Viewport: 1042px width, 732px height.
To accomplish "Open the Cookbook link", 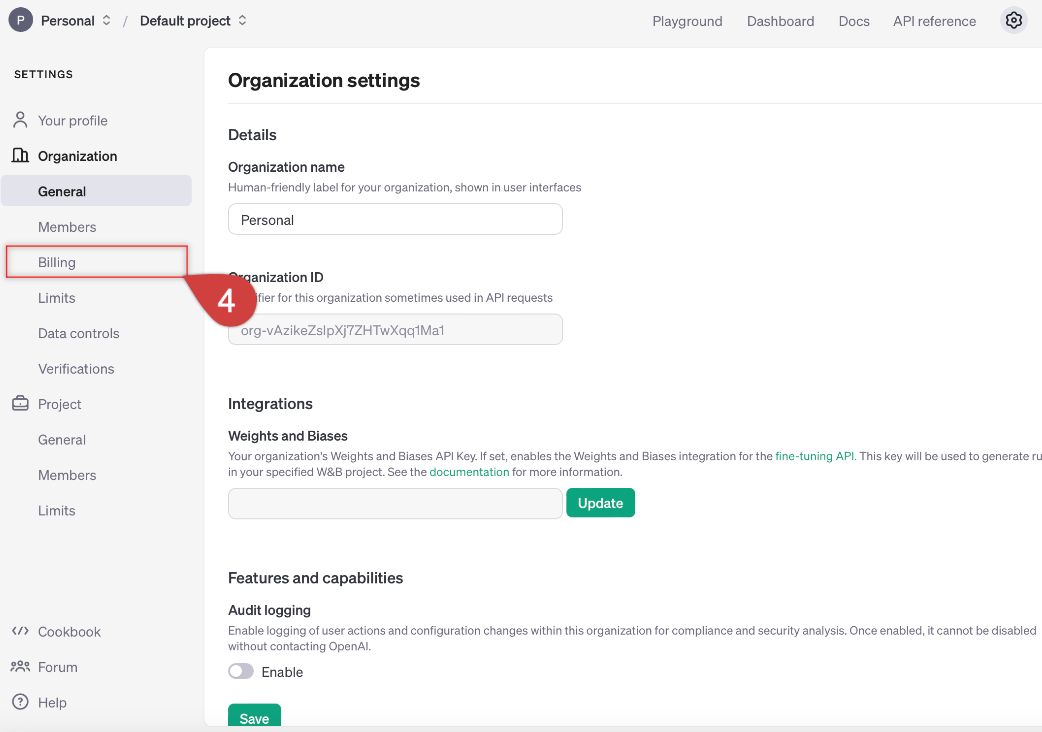I will pyautogui.click(x=69, y=632).
